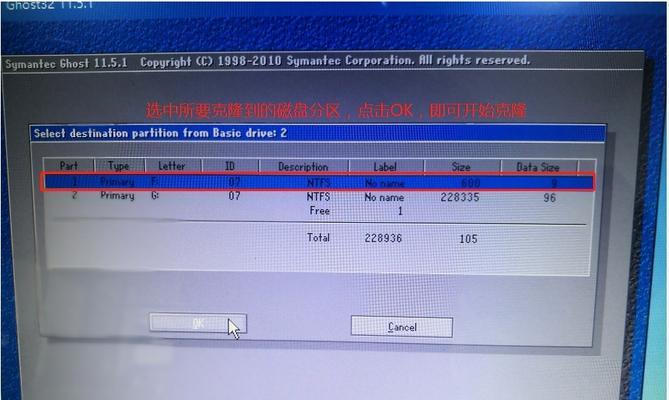This screenshot has width=669, height=400.
Task: Click the OK button
Action: click(198, 323)
